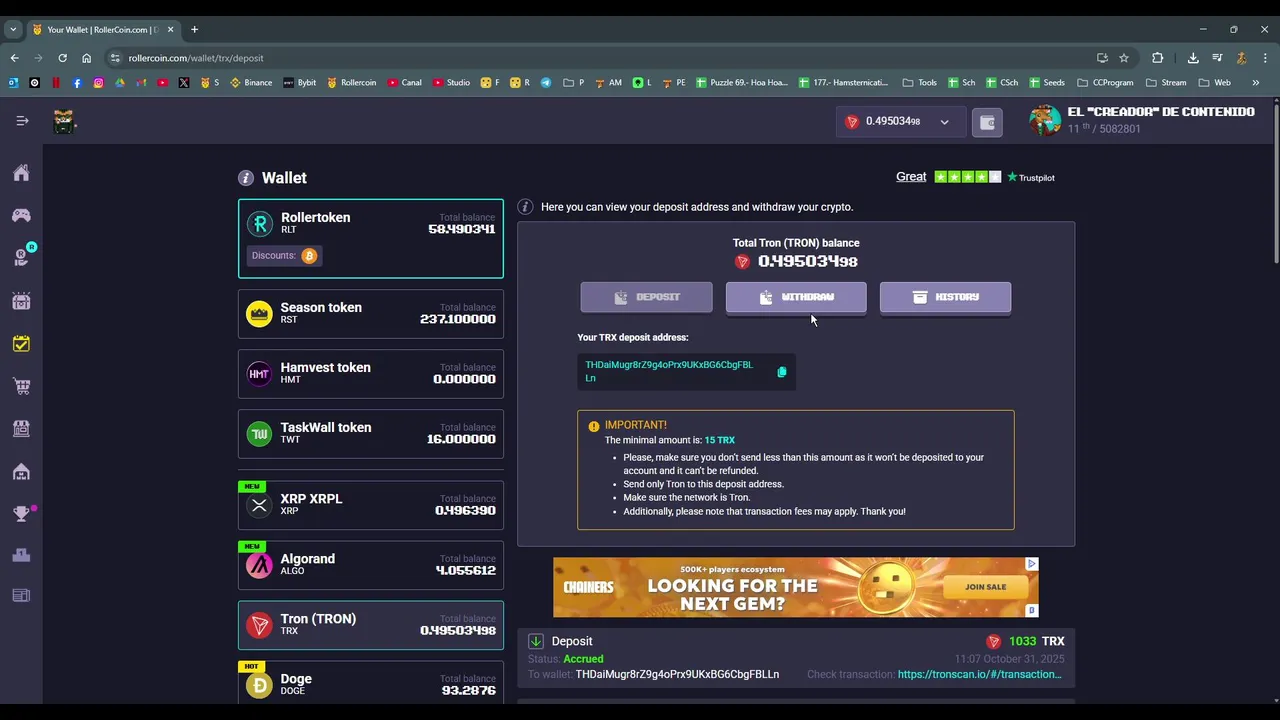This screenshot has width=1280, height=720.
Task: Open the Rollercoin bookmark
Action: [351, 83]
